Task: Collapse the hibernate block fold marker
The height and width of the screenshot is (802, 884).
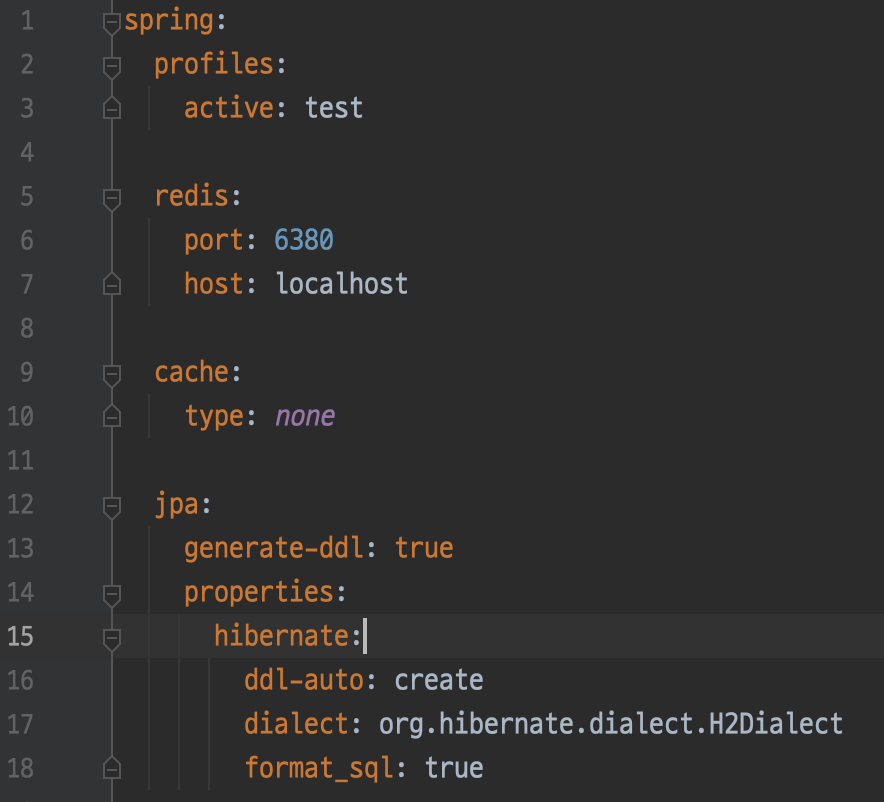Action: point(112,639)
